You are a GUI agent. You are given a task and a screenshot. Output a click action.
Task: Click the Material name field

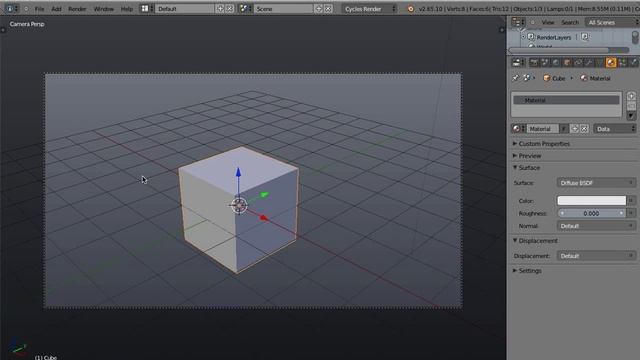(542, 129)
